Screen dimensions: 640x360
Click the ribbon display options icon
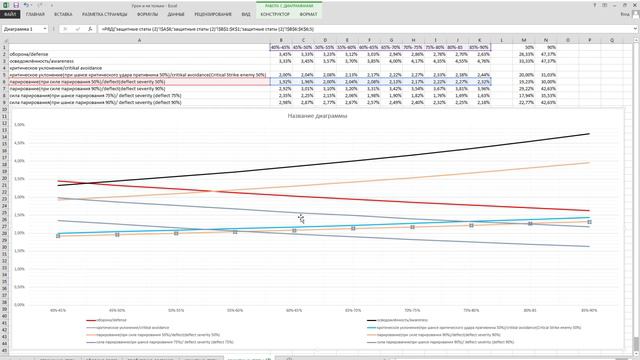click(x=604, y=5)
